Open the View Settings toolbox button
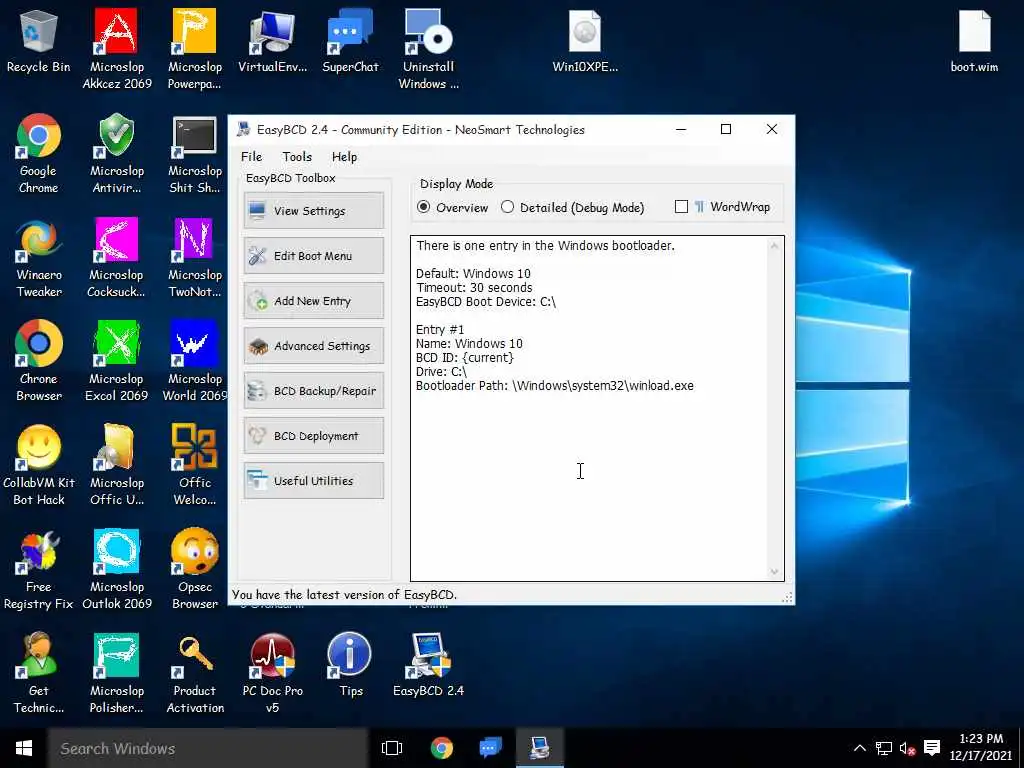1024x768 pixels. (x=313, y=210)
